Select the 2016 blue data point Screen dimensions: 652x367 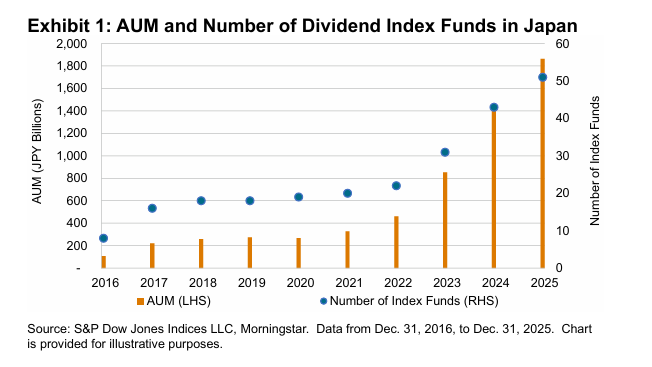(104, 238)
